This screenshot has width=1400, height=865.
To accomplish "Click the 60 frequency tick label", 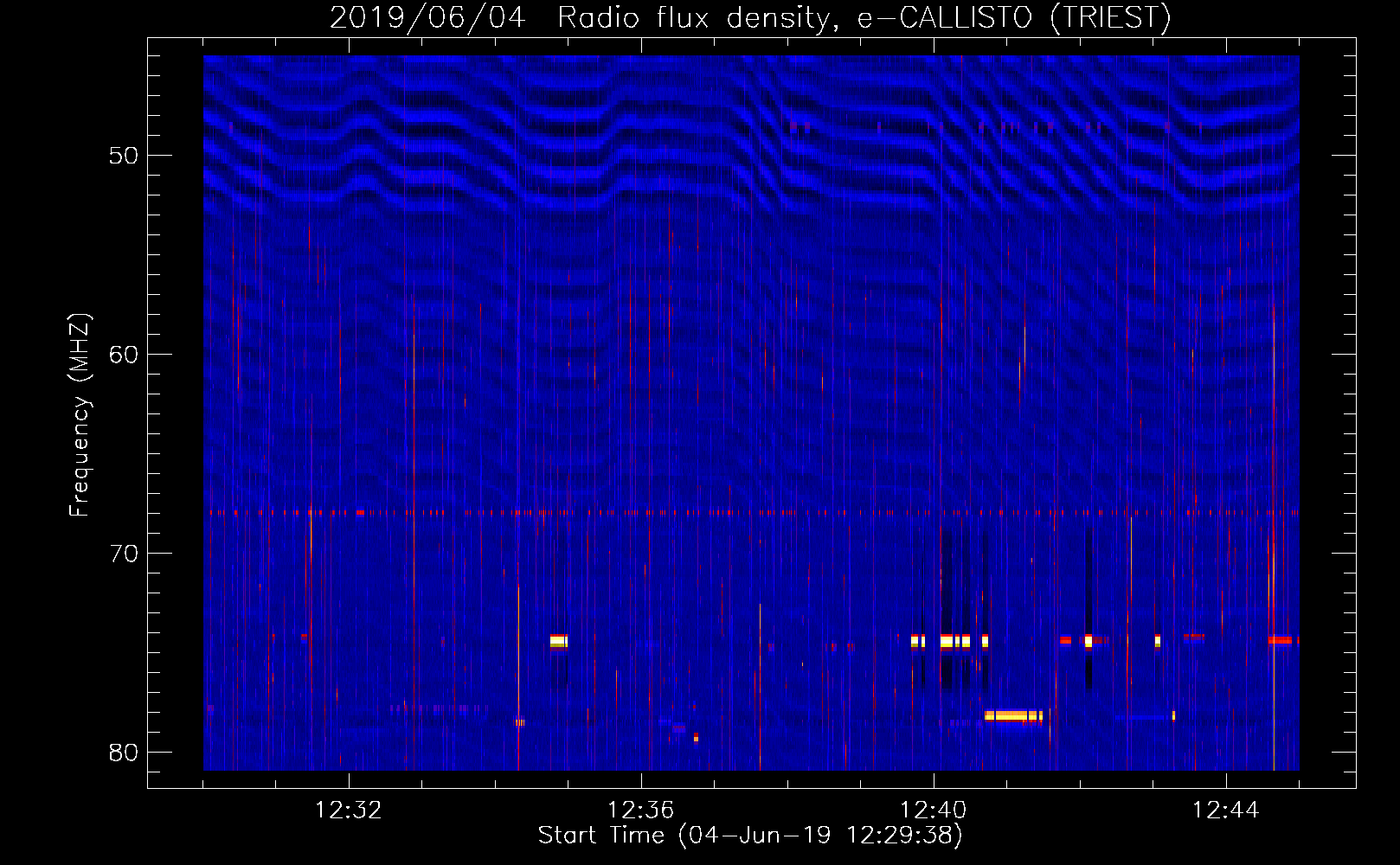I will pos(124,355).
